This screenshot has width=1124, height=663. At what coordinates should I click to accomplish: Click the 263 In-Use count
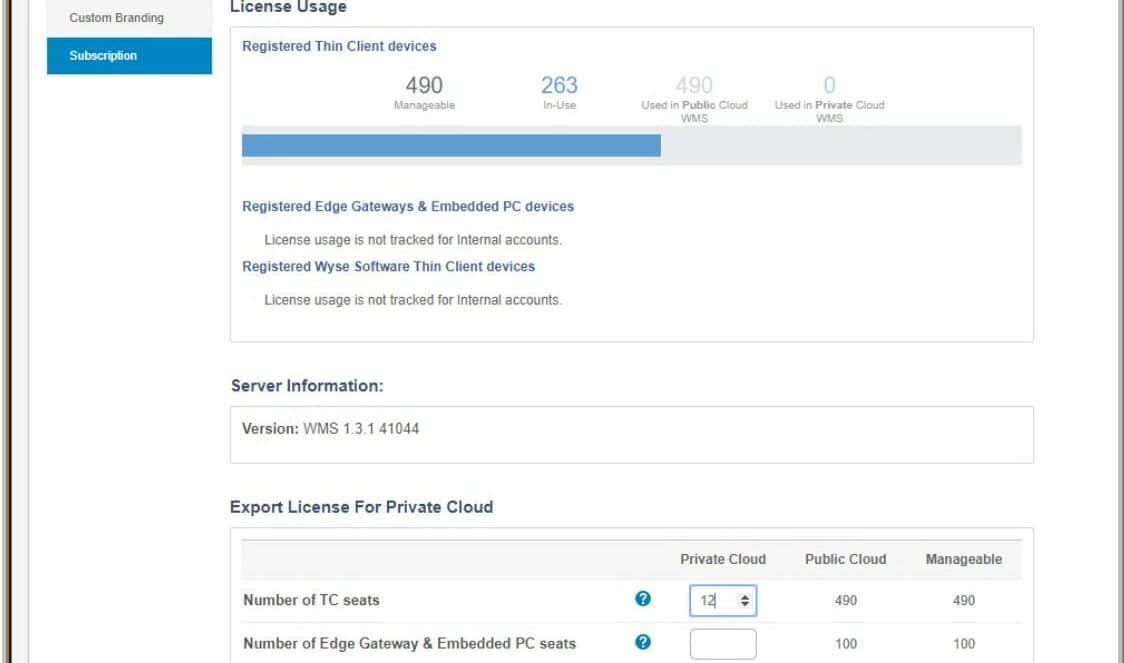coord(559,85)
